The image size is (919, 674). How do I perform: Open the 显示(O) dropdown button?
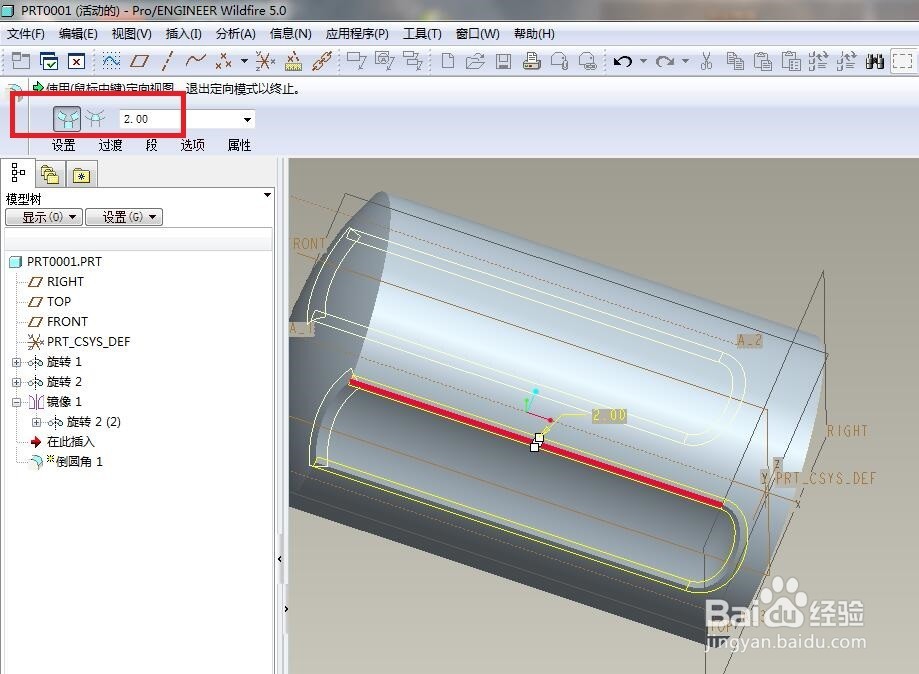click(43, 217)
